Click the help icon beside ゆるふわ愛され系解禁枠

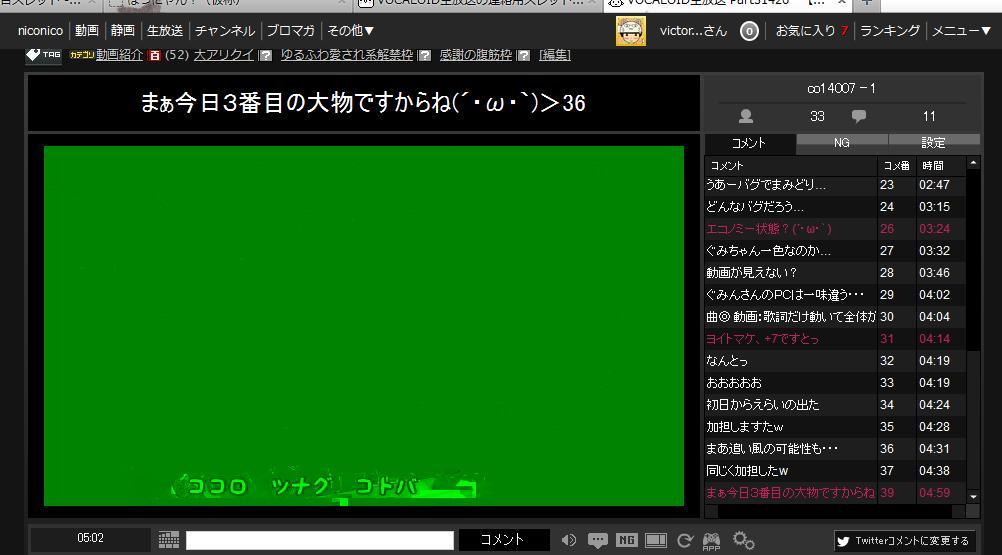tap(424, 56)
